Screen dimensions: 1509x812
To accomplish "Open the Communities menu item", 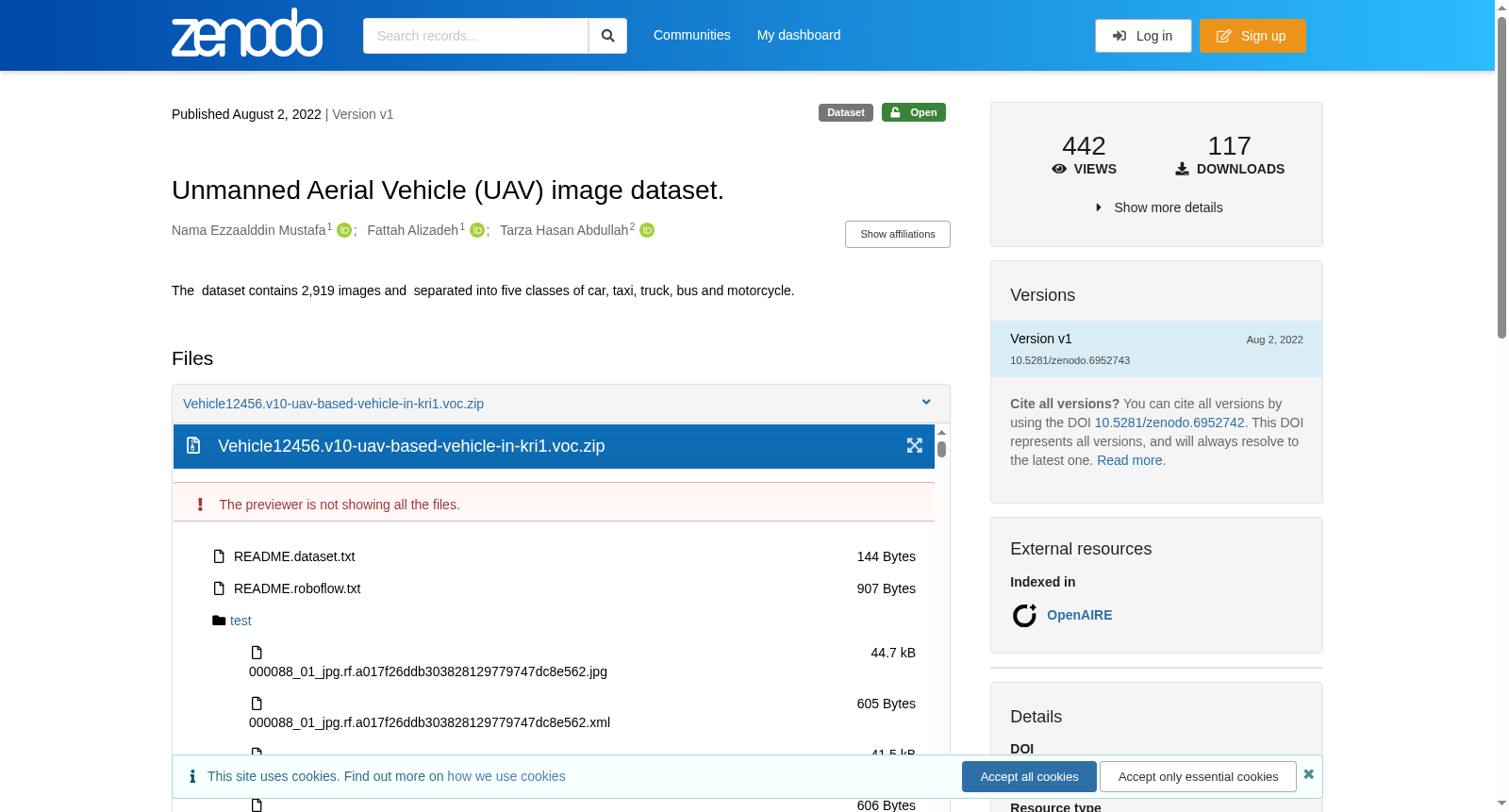I will pos(692,35).
